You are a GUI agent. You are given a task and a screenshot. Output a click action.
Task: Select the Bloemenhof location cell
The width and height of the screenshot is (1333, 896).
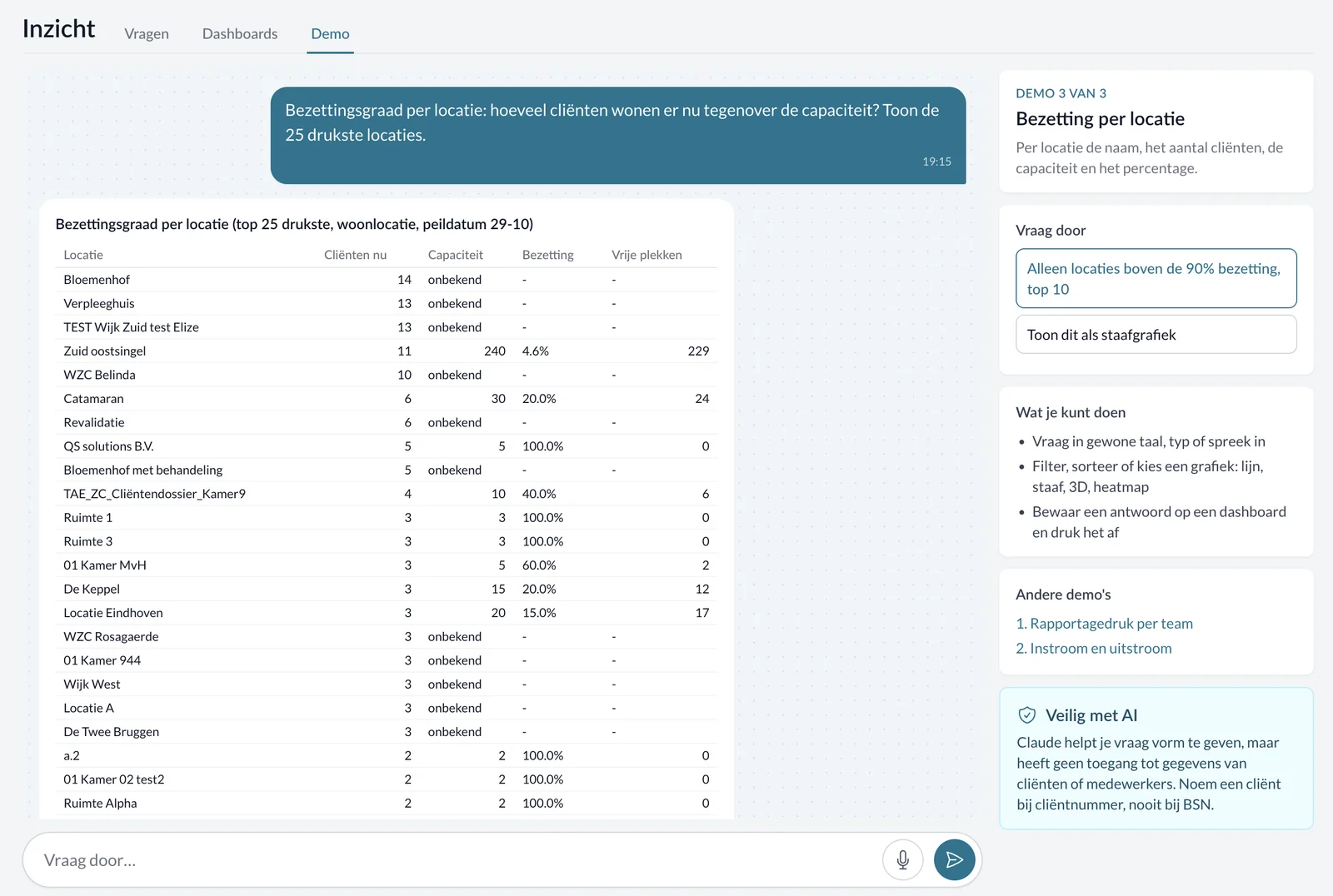click(97, 280)
